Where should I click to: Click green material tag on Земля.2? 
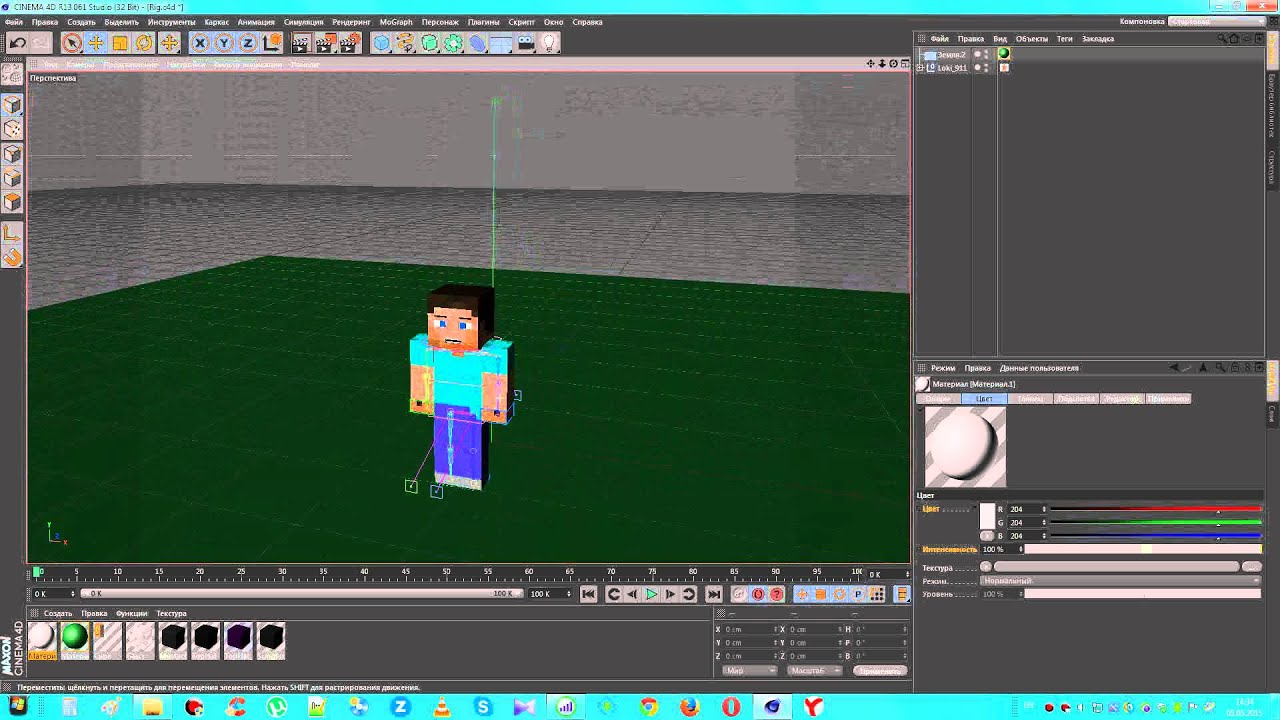[x=1004, y=54]
